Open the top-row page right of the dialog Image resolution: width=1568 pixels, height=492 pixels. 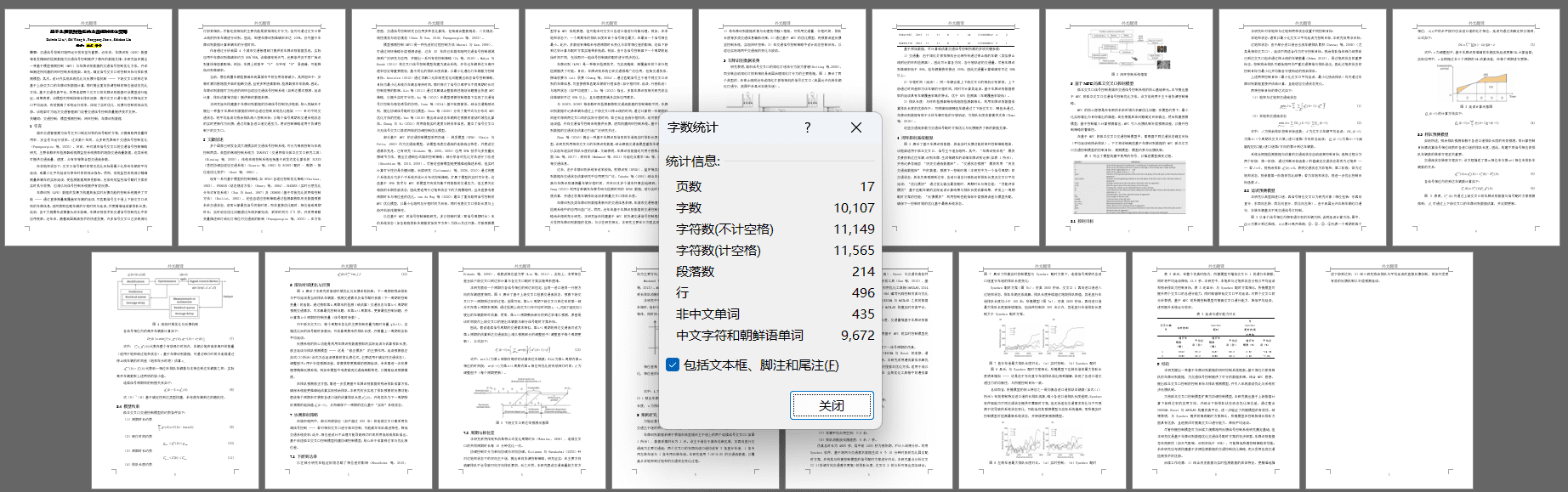click(x=955, y=127)
